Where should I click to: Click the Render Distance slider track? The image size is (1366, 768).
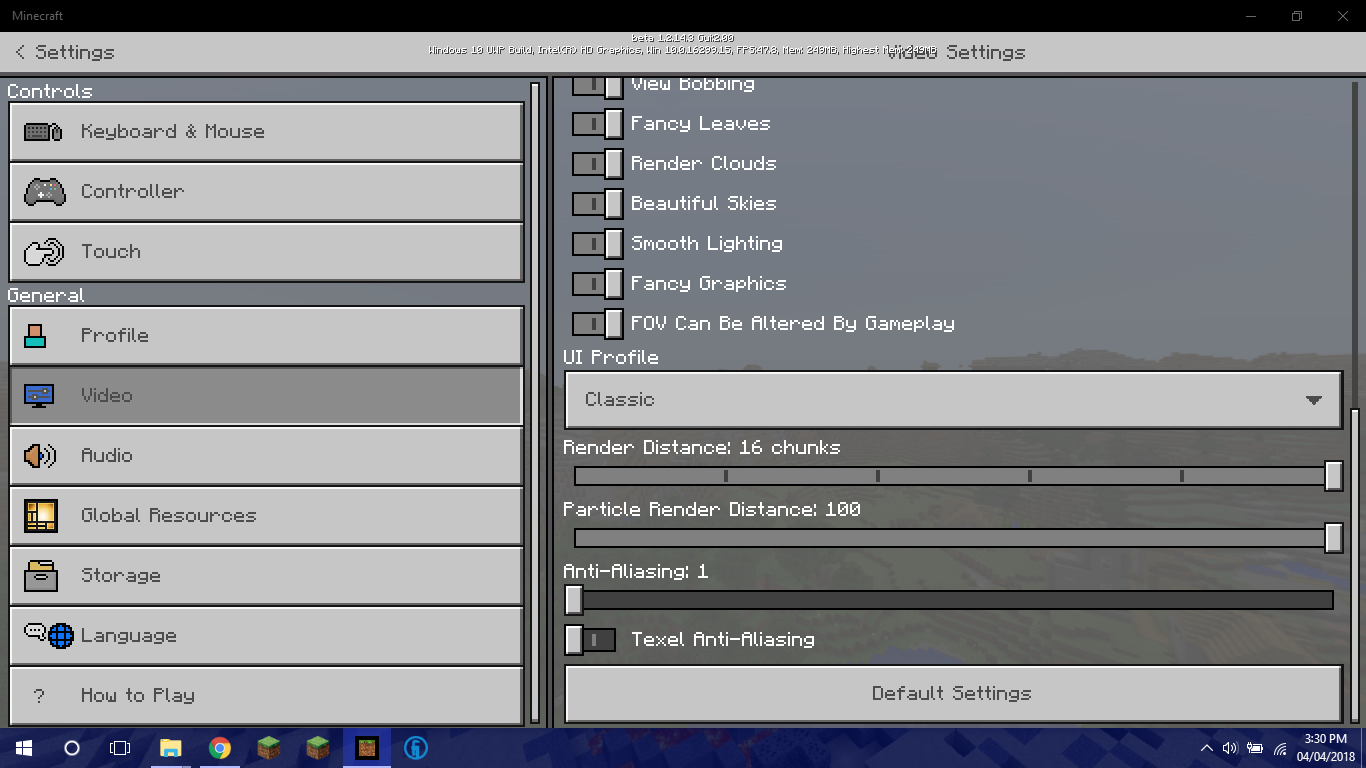tap(954, 476)
